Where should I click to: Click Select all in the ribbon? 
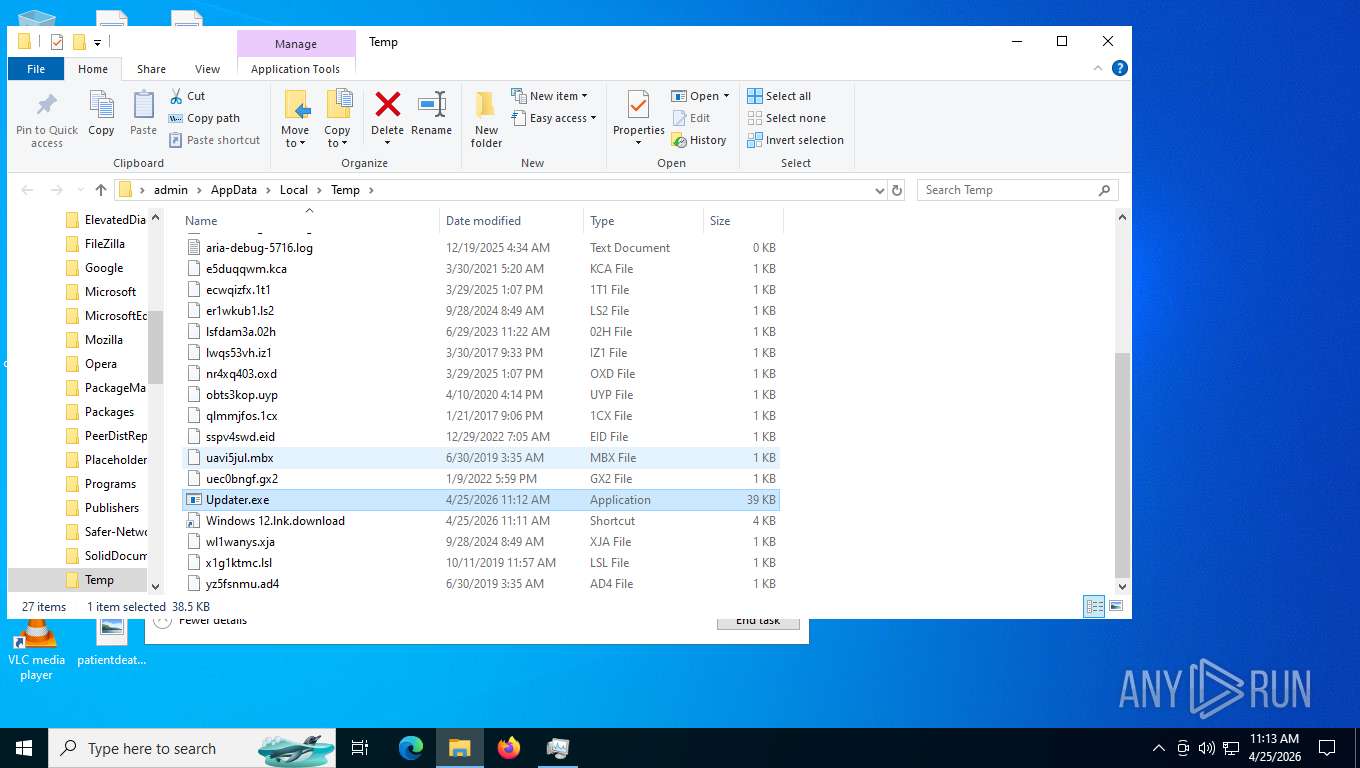tap(779, 96)
